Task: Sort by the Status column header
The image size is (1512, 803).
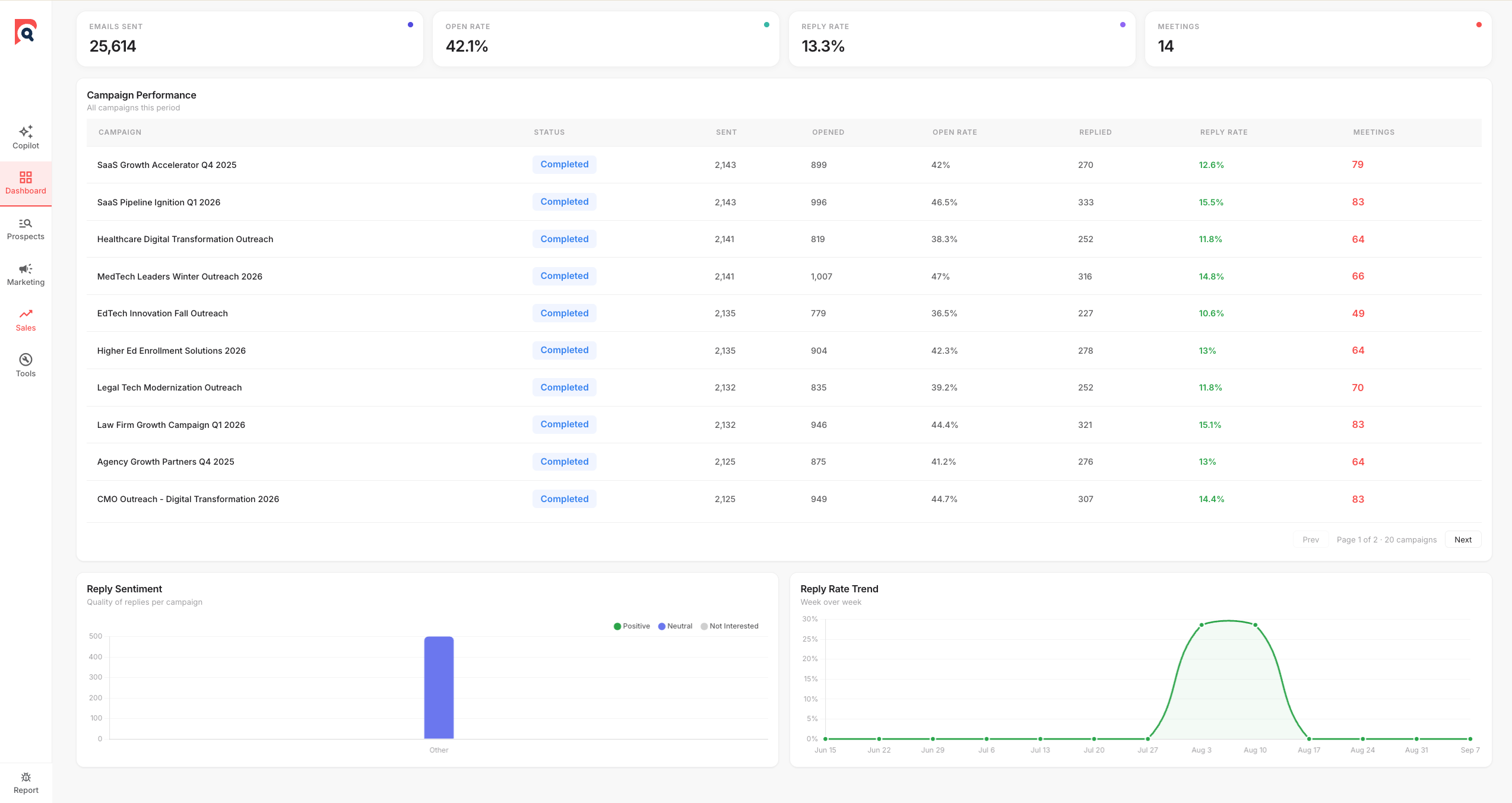Action: [549, 132]
